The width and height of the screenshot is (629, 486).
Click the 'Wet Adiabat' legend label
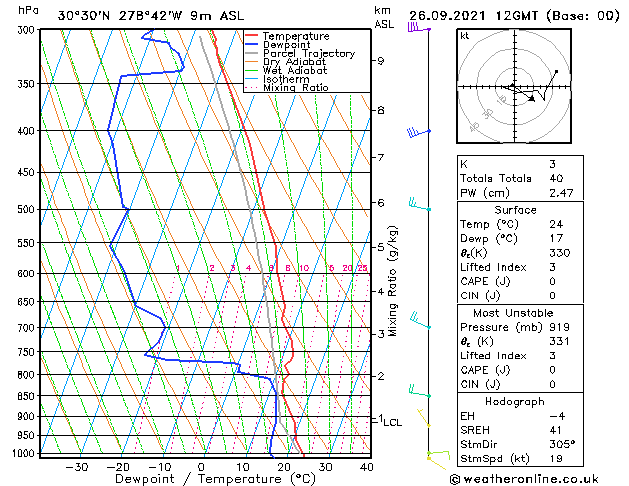click(x=295, y=70)
